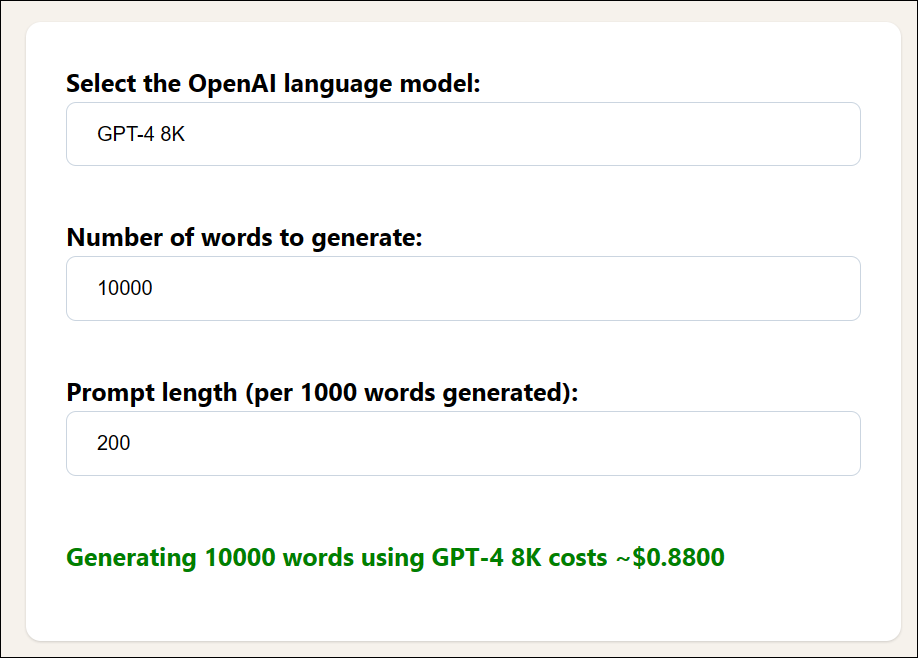Click the per-1000-words prompt field

click(x=462, y=443)
